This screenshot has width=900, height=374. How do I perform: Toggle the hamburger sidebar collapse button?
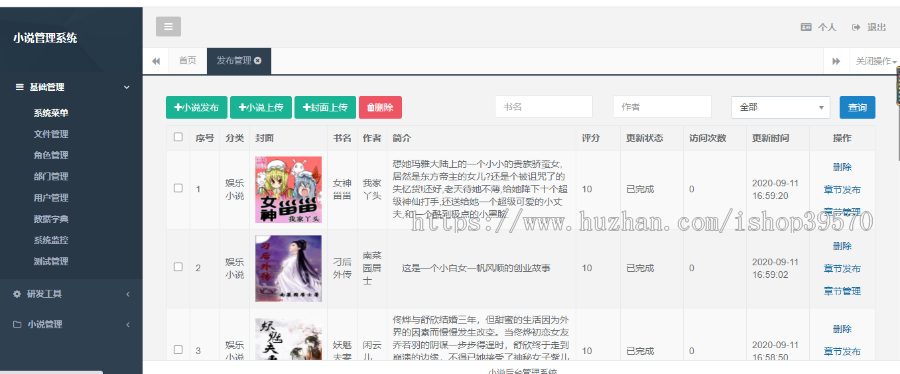coord(168,26)
